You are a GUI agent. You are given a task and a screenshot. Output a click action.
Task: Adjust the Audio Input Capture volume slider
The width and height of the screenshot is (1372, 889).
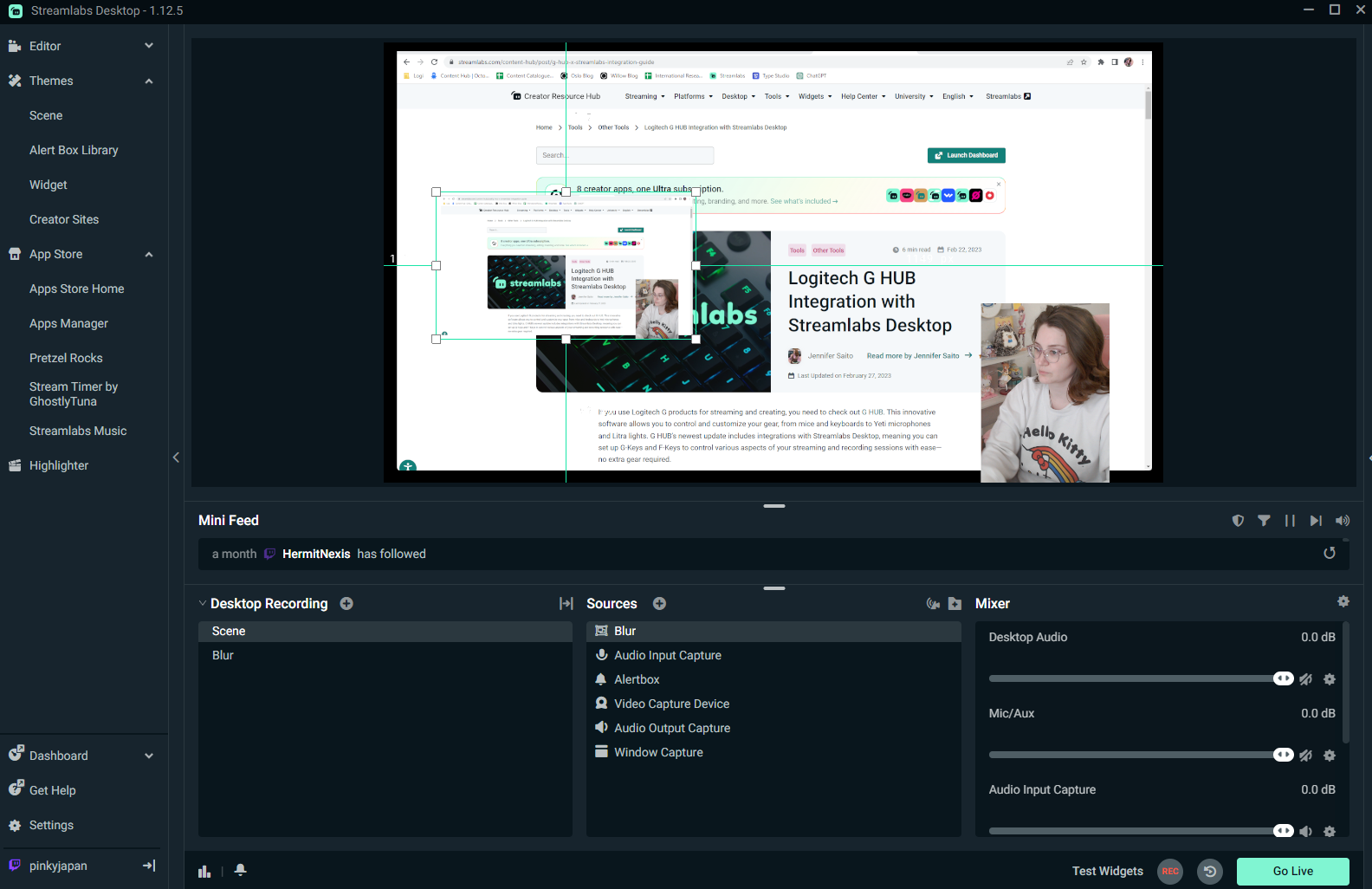(1141, 831)
